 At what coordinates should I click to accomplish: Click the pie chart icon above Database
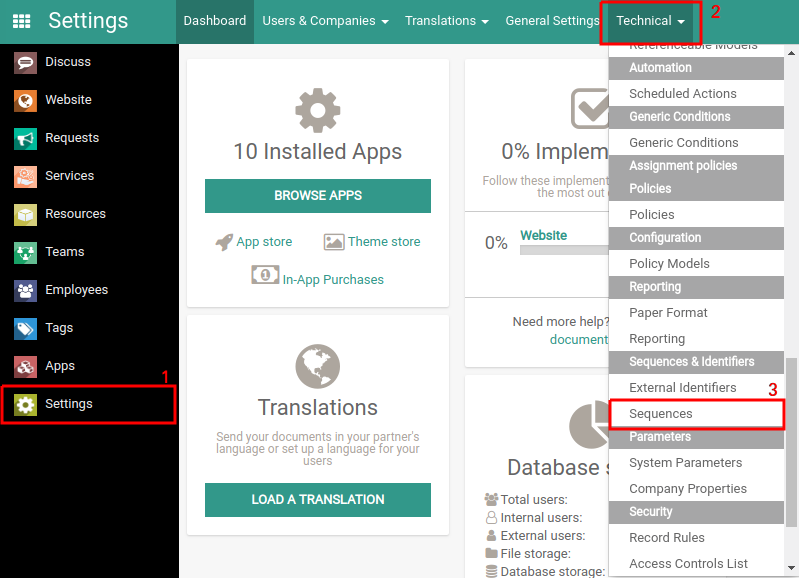(x=589, y=425)
